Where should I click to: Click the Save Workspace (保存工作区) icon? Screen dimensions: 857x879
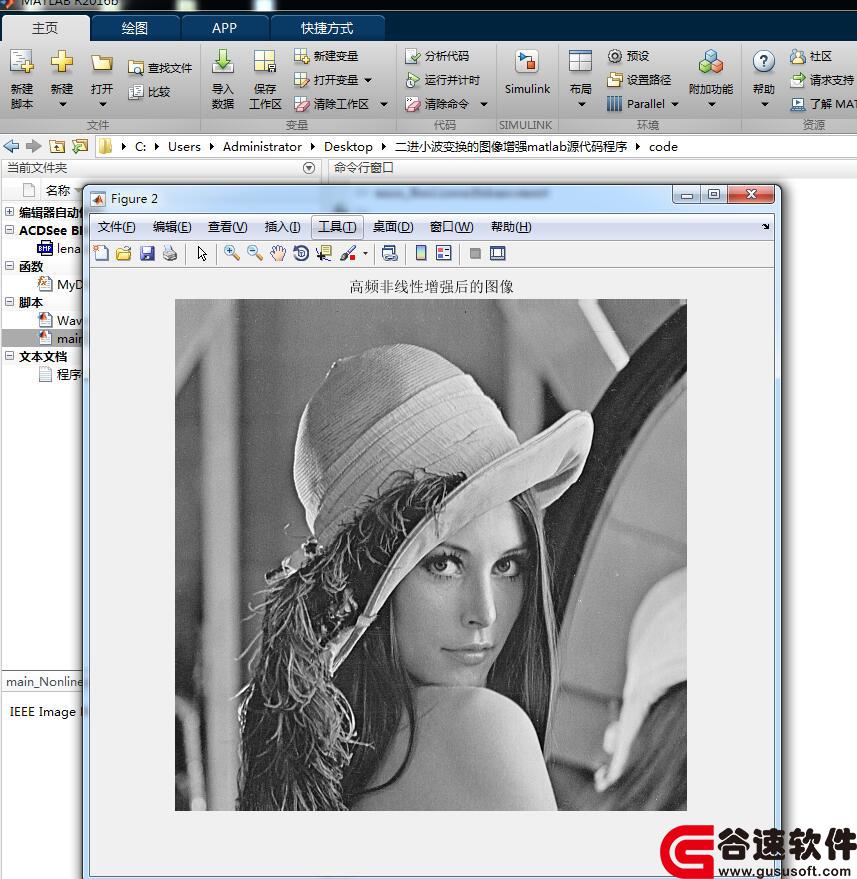coord(265,62)
